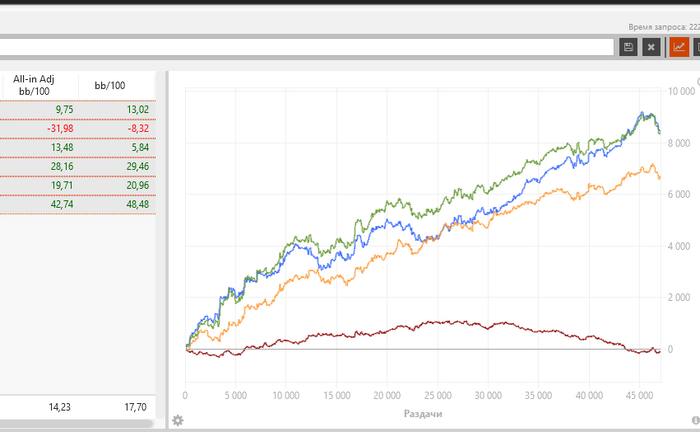
Task: Click the total value 14,23
Action: pyautogui.click(x=59, y=407)
